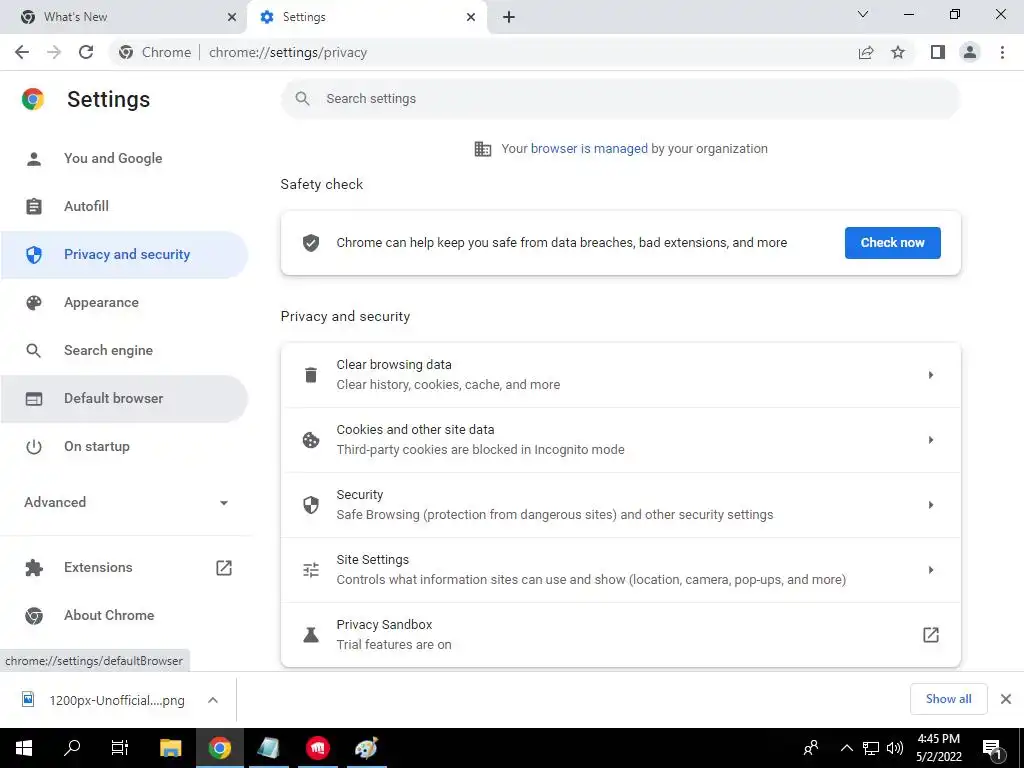Image resolution: width=1024 pixels, height=768 pixels.
Task: Open Appearance settings
Action: pyautogui.click(x=124, y=302)
